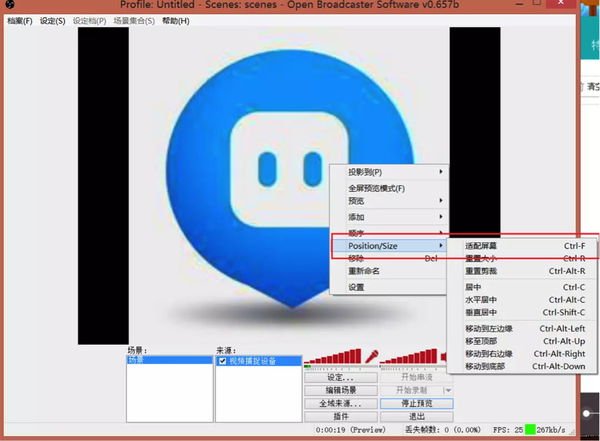Click the 丢失帧数: 0 (0.00%) status text
The width and height of the screenshot is (600, 441).
pyautogui.click(x=443, y=430)
